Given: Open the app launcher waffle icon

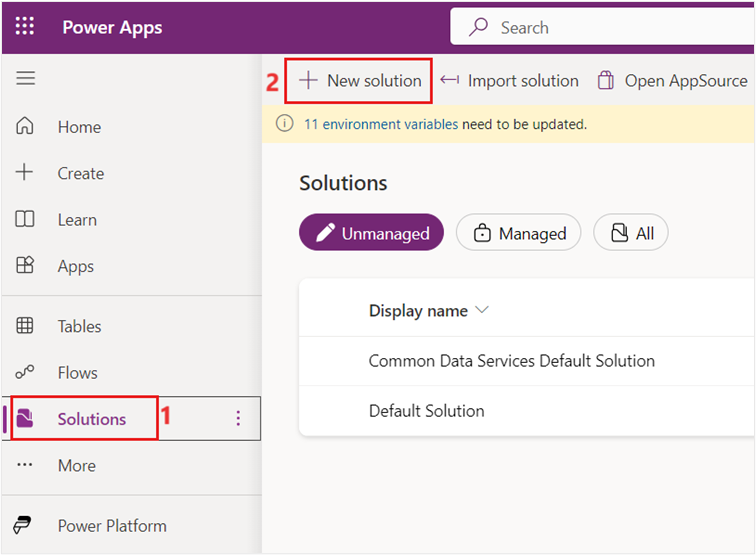Looking at the screenshot, I should click(25, 27).
